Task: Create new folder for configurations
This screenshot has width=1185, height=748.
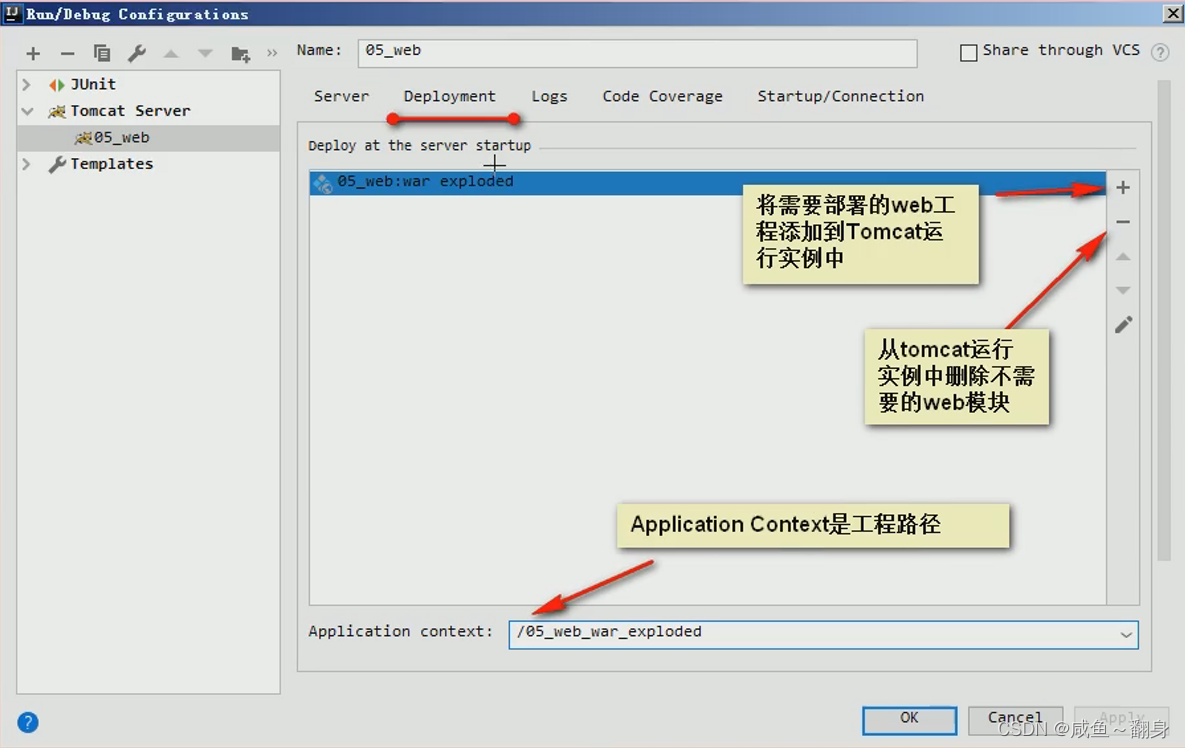Action: [240, 54]
